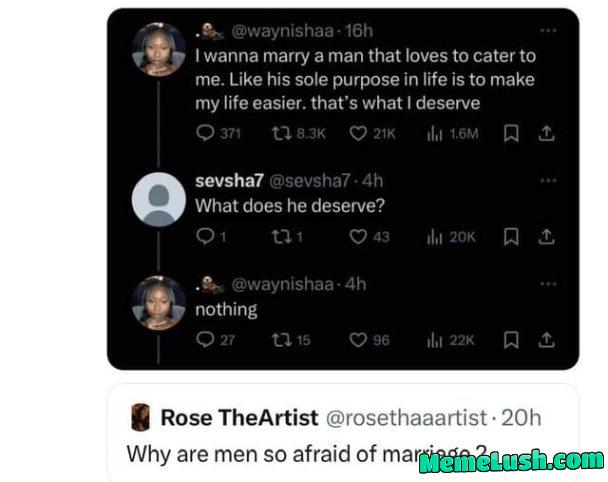This screenshot has width=608, height=482.
Task: Retweet the first tweet with 8.3K retweets
Action: point(281,134)
